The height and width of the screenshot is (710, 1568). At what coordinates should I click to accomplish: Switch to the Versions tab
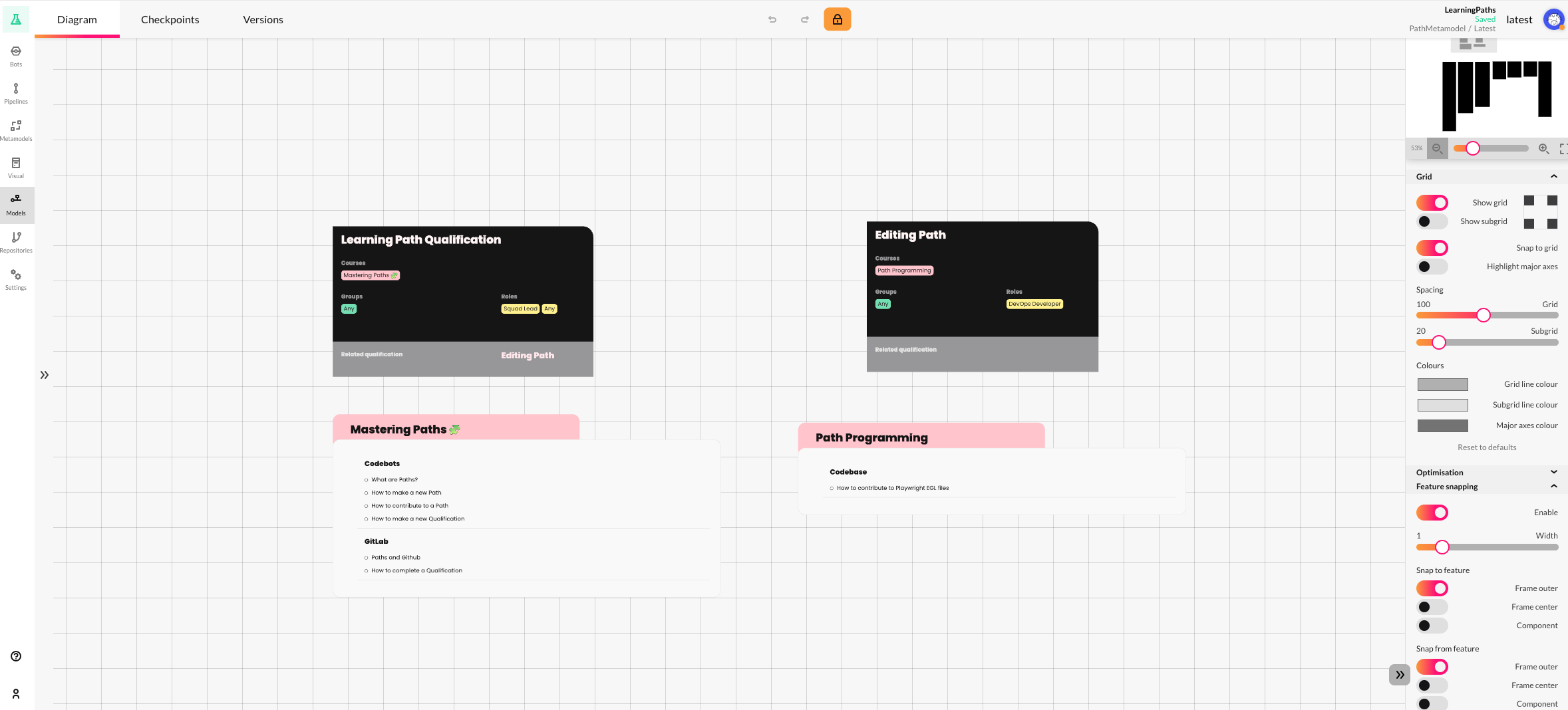pyautogui.click(x=263, y=19)
